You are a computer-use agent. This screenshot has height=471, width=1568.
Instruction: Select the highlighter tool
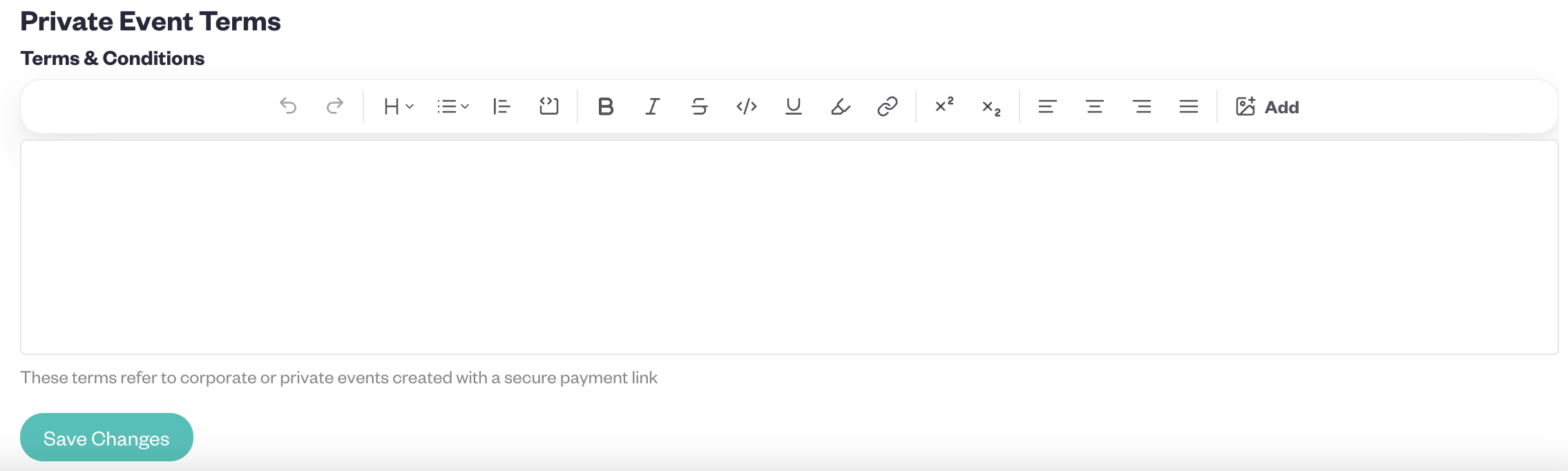point(841,106)
